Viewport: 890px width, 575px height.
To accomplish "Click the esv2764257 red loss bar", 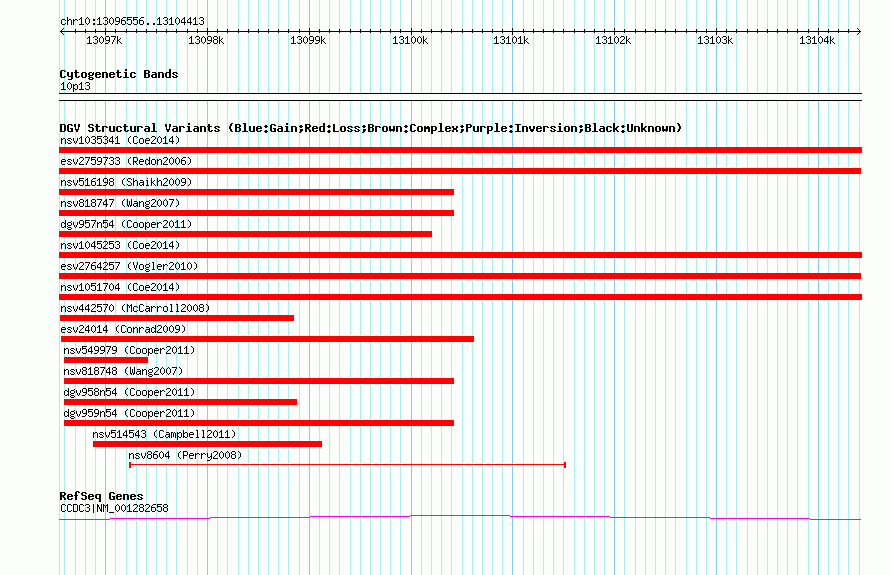I will pos(460,276).
